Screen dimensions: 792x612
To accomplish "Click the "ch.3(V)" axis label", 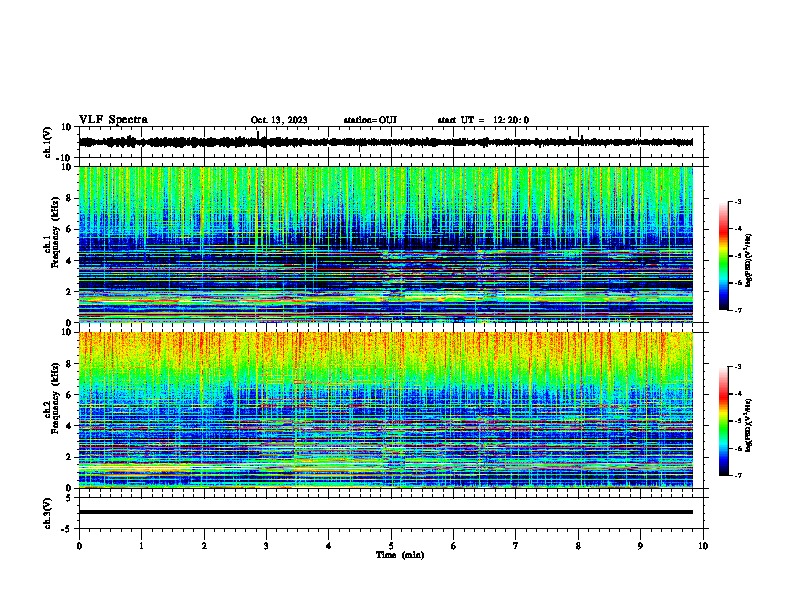I will pos(48,514).
